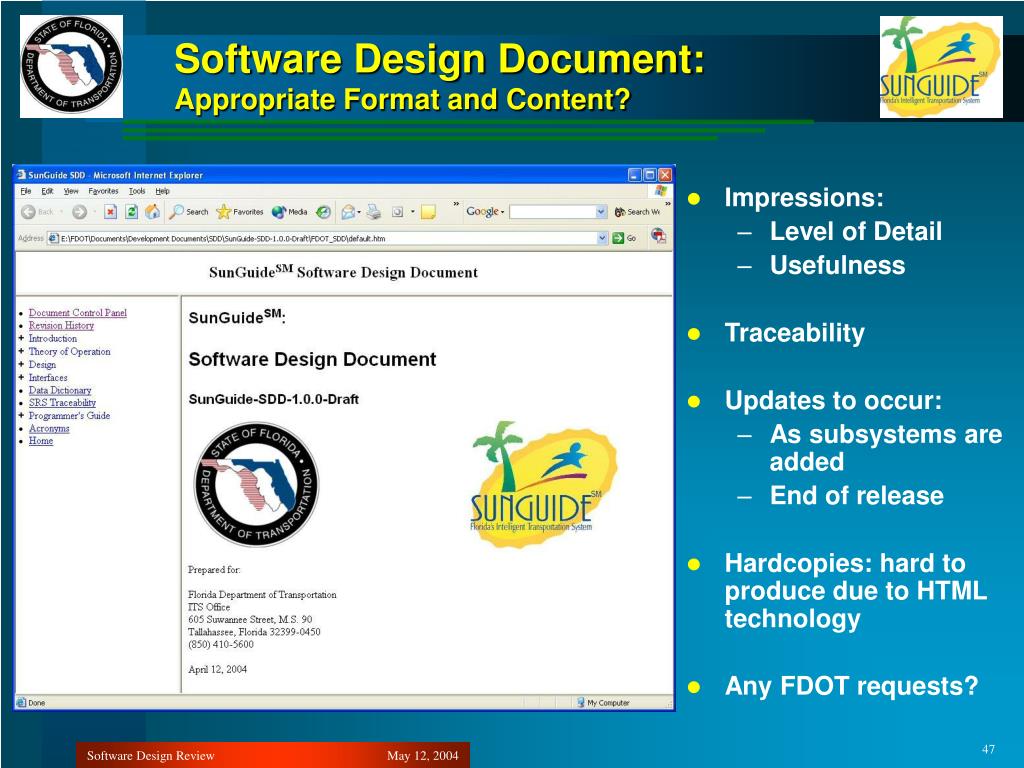Viewport: 1024px width, 768px height.
Task: Click the Windows flag logo in menu bar
Action: tap(660, 191)
